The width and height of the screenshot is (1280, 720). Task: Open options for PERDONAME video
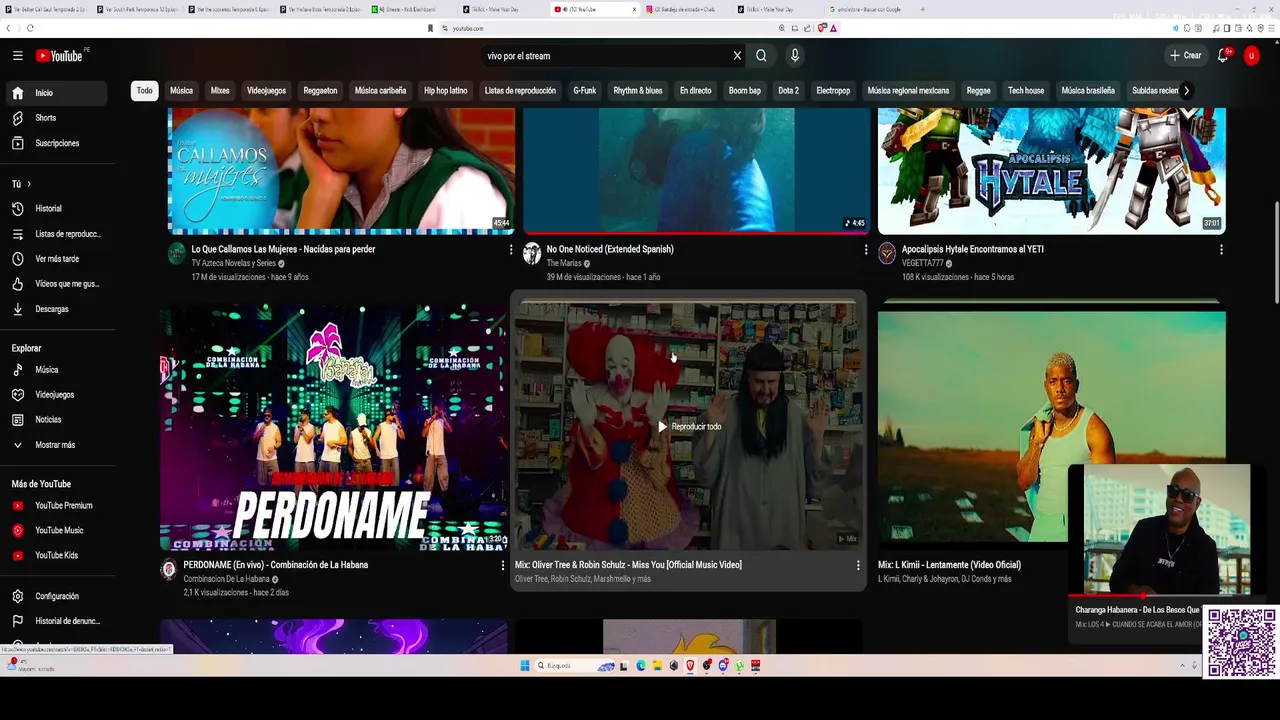coord(503,566)
